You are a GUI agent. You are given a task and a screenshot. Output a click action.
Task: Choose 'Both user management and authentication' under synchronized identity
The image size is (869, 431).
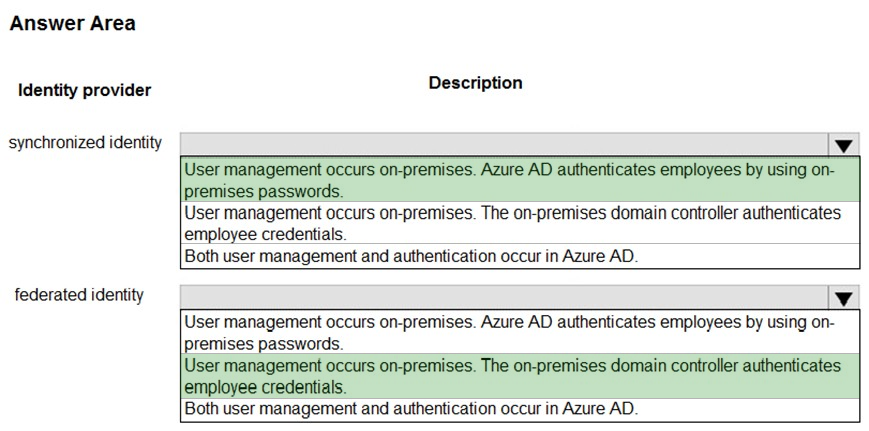pyautogui.click(x=520, y=256)
